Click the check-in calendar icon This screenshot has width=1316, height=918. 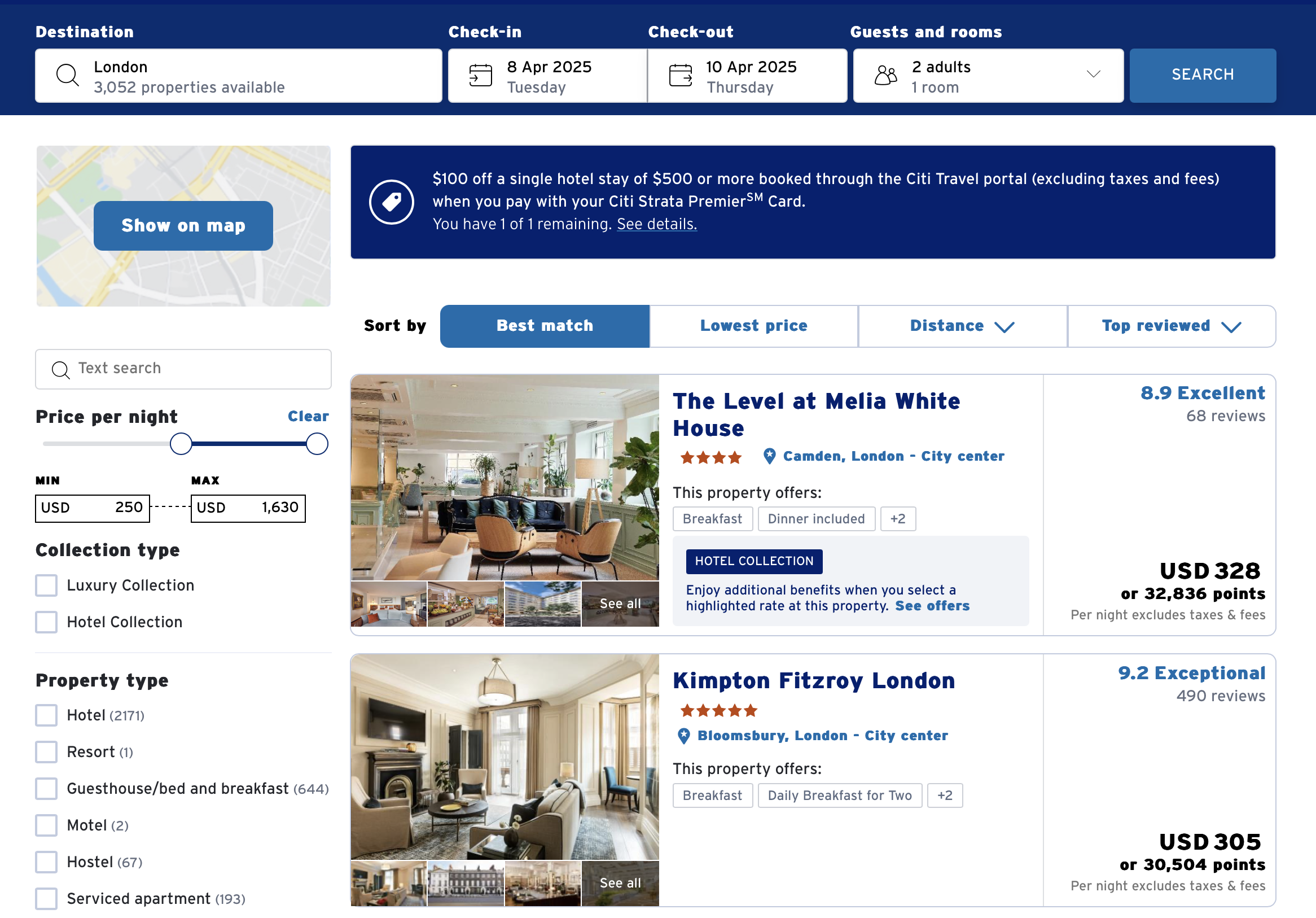pyautogui.click(x=480, y=75)
